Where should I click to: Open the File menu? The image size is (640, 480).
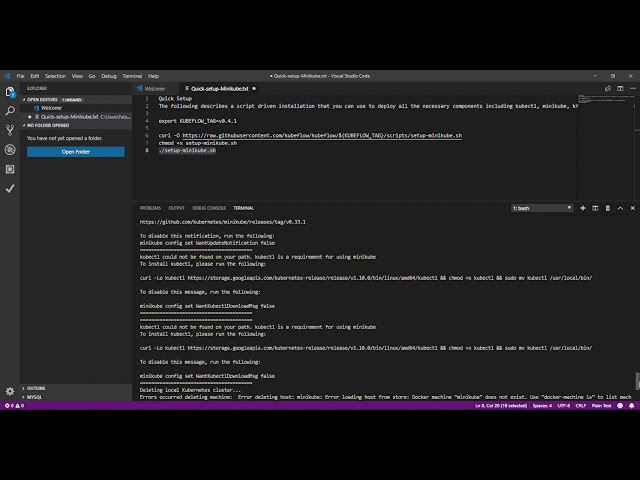click(20, 76)
